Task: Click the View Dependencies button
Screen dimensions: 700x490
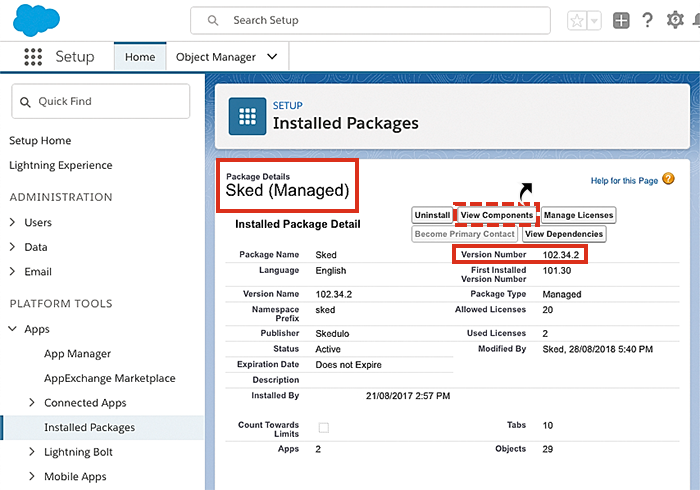Action: point(564,234)
